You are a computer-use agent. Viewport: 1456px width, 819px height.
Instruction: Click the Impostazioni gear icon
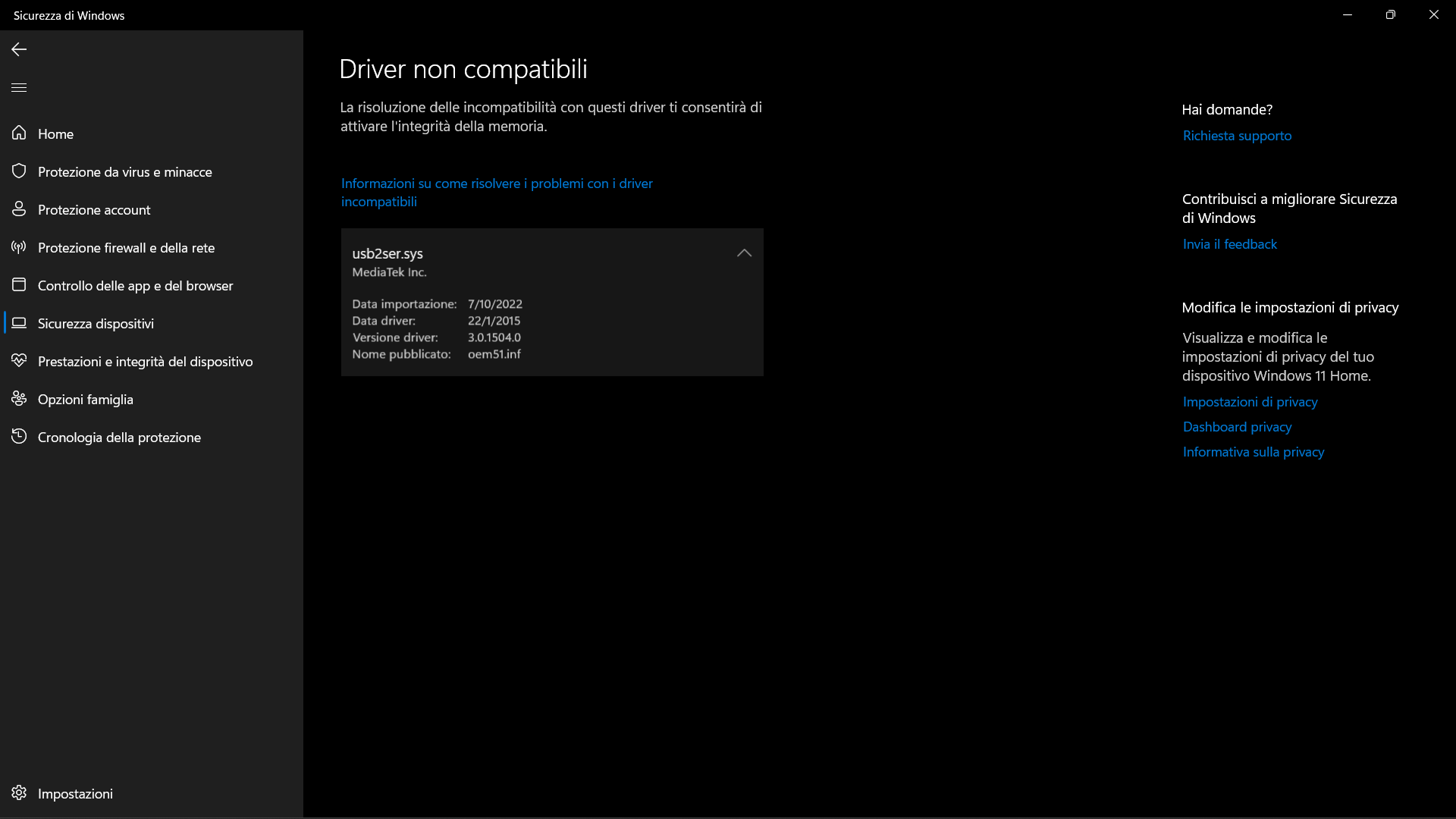coord(19,793)
